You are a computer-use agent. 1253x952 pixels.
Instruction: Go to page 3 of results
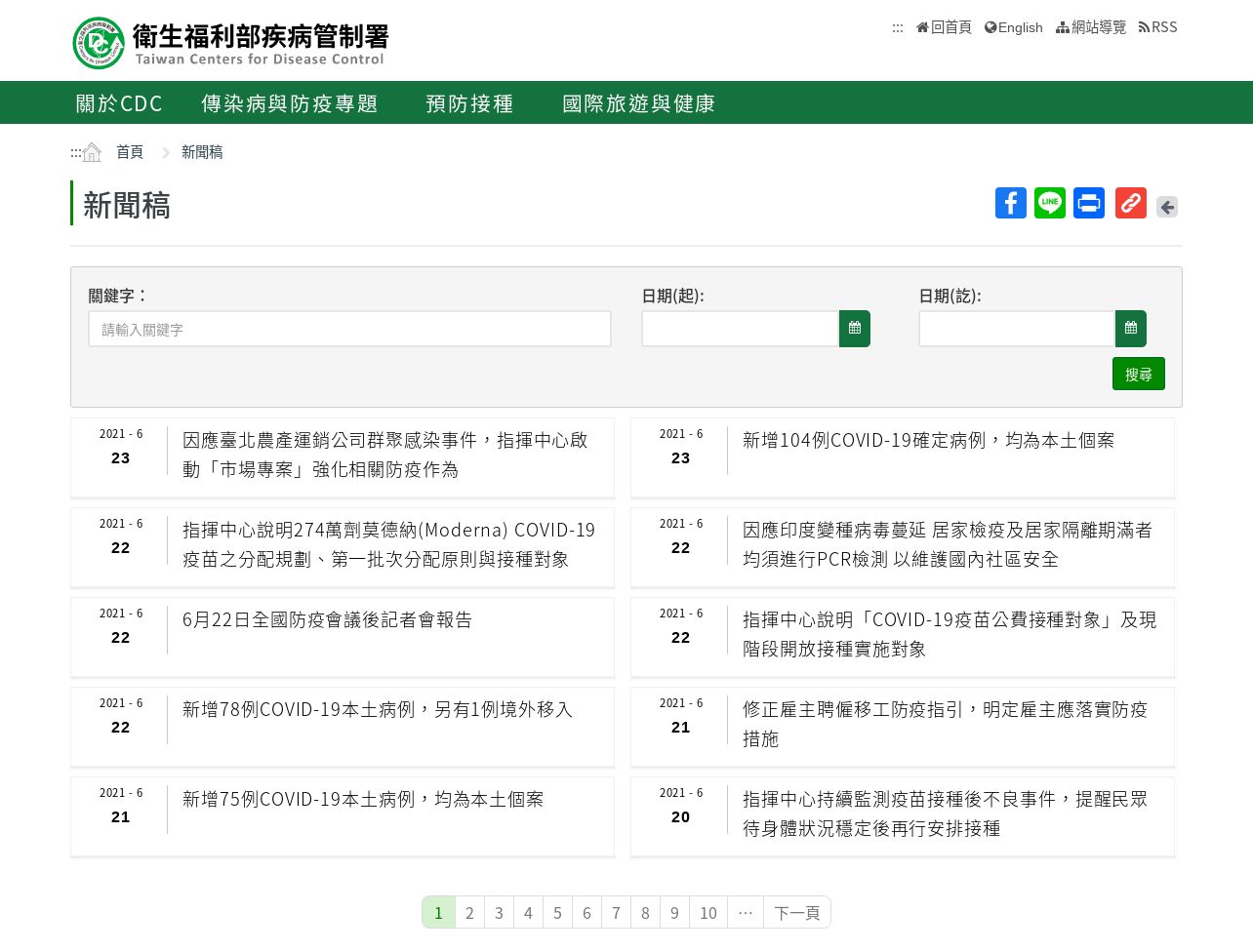click(499, 912)
